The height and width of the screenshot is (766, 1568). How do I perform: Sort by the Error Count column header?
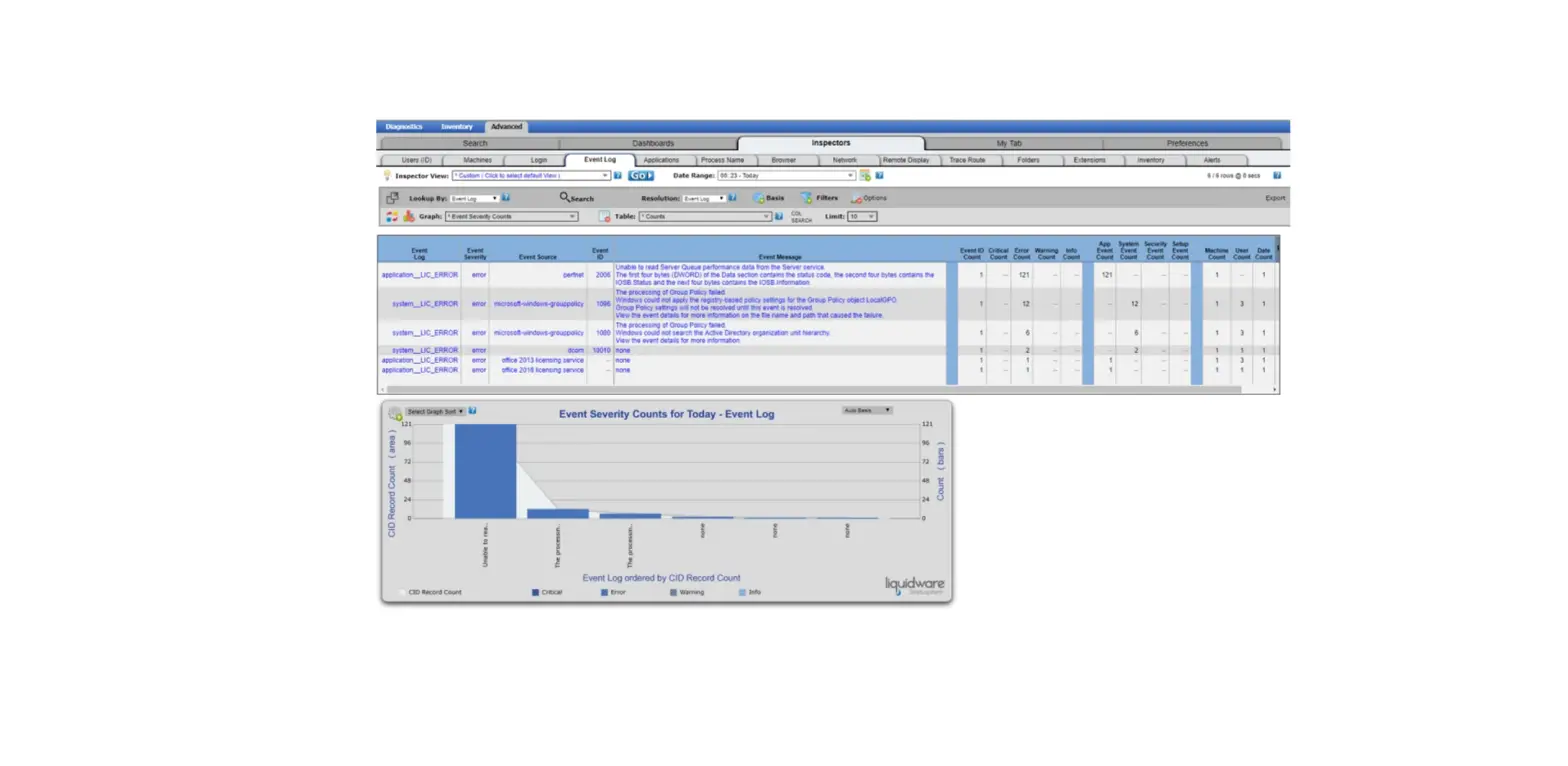coord(1022,254)
